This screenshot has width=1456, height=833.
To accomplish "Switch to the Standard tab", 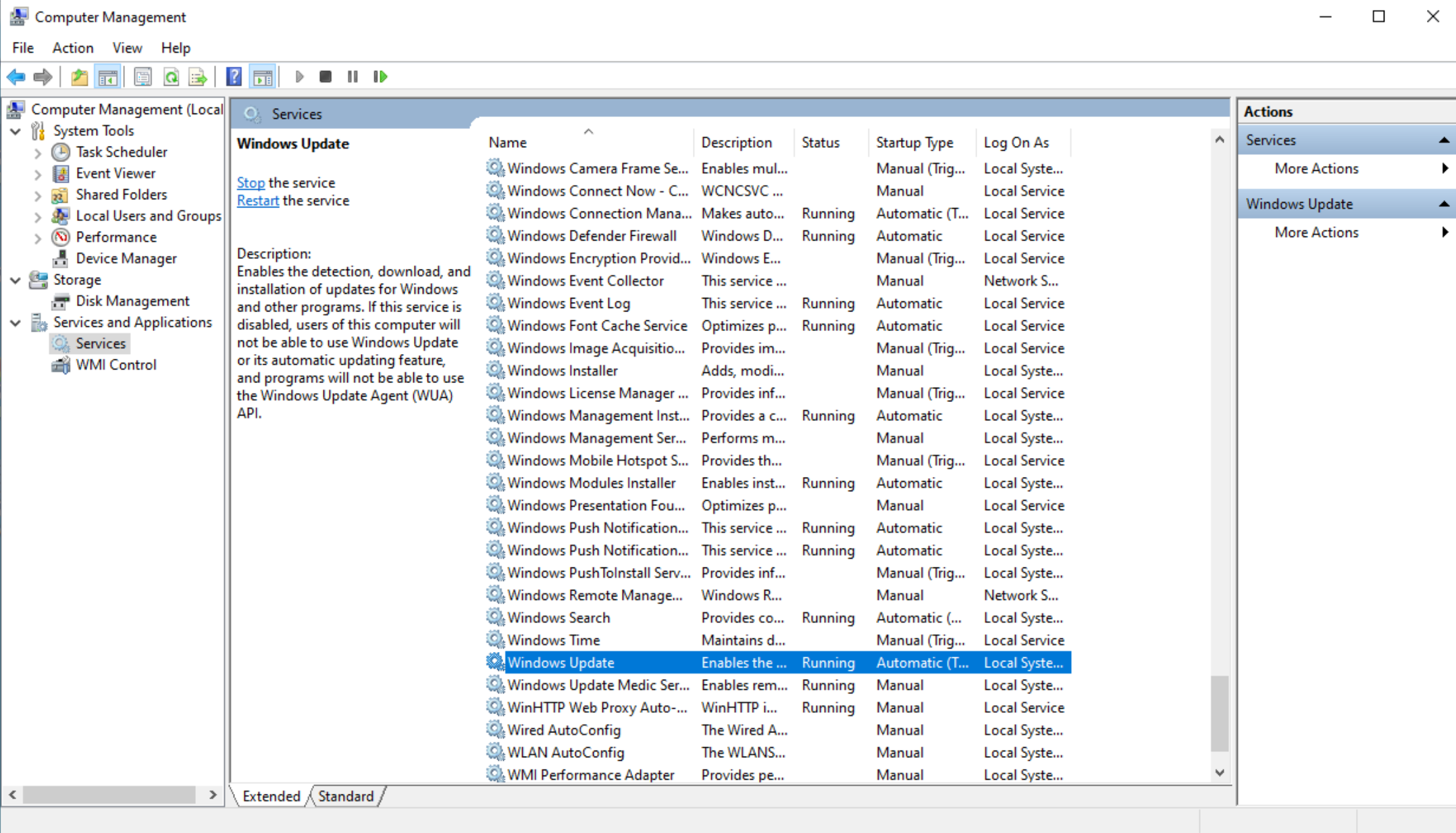I will click(x=346, y=796).
